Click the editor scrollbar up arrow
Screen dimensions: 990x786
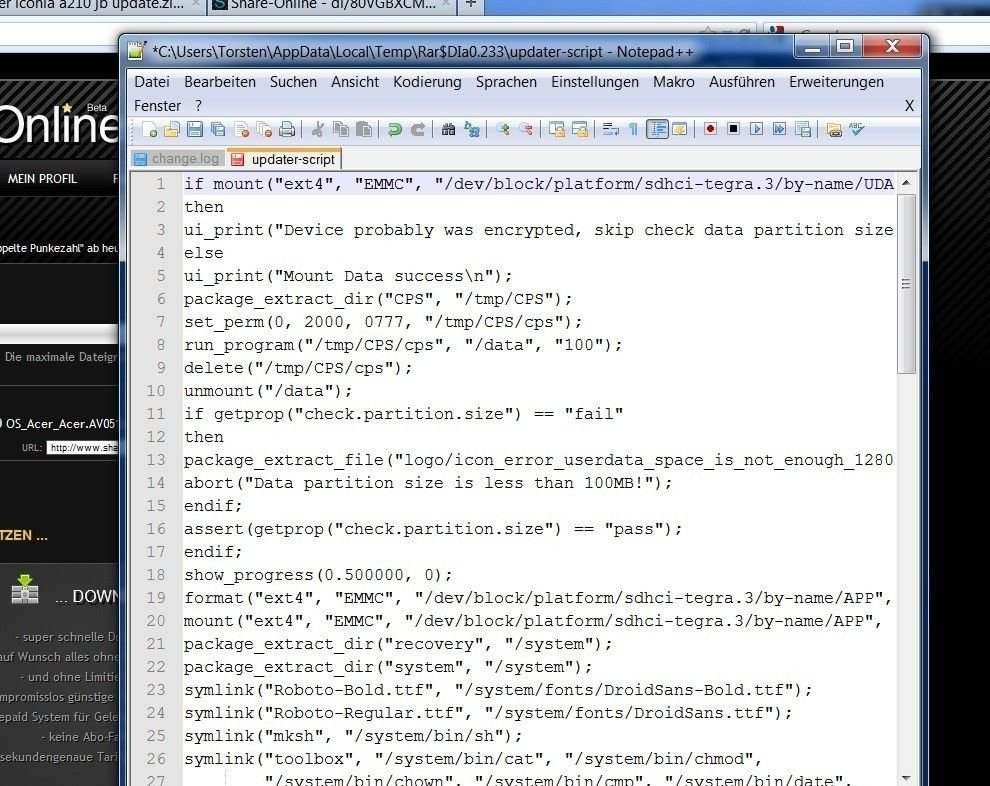click(x=906, y=183)
